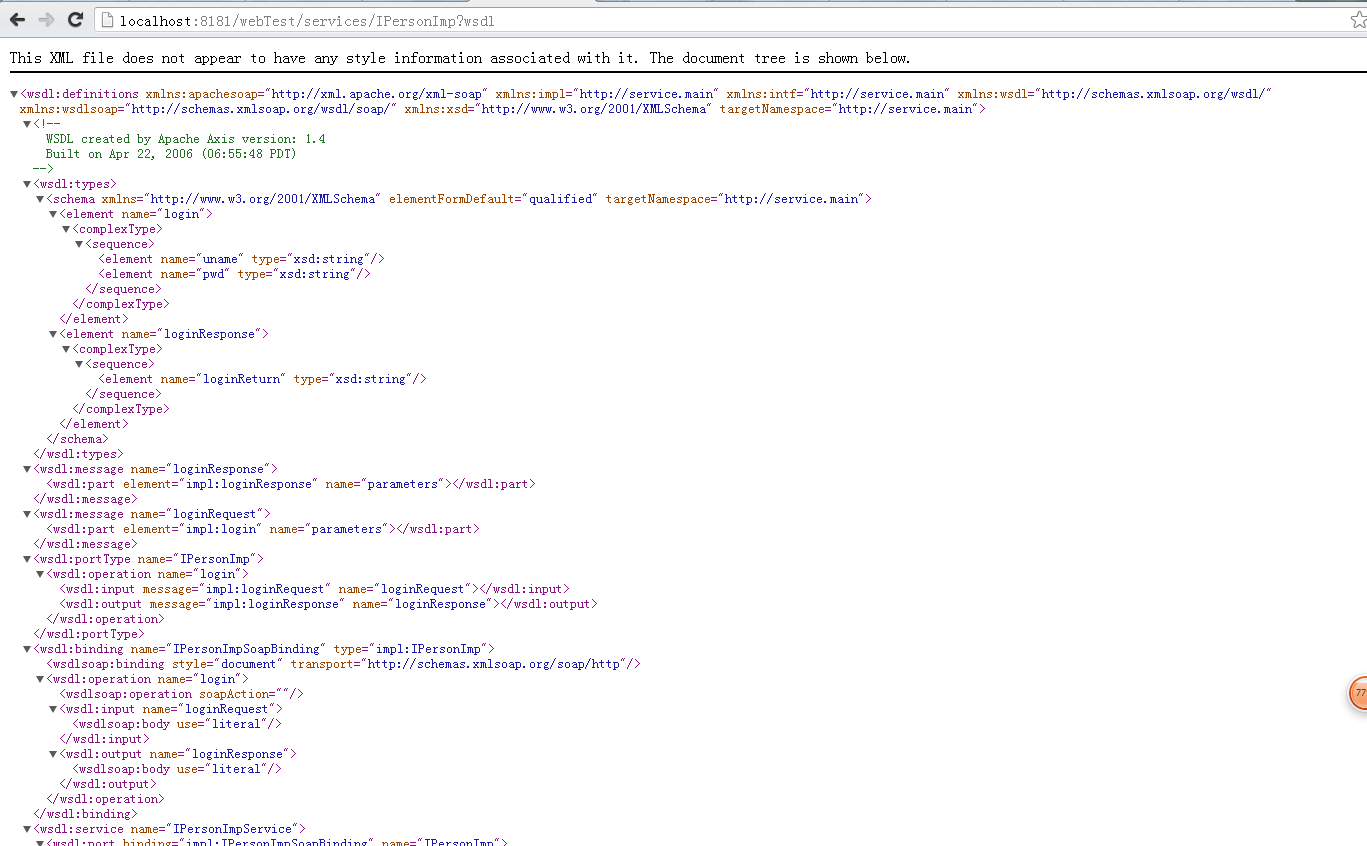
Task: Click the page info icon in address bar
Action: 109,20
